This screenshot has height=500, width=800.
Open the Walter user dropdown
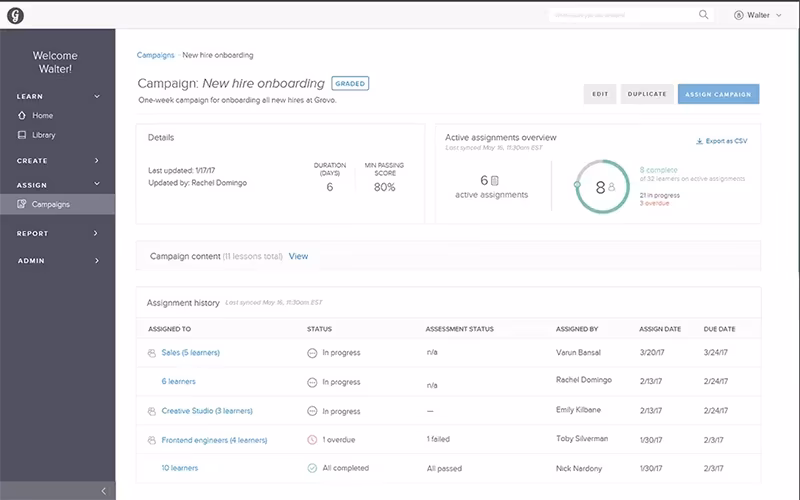[759, 15]
